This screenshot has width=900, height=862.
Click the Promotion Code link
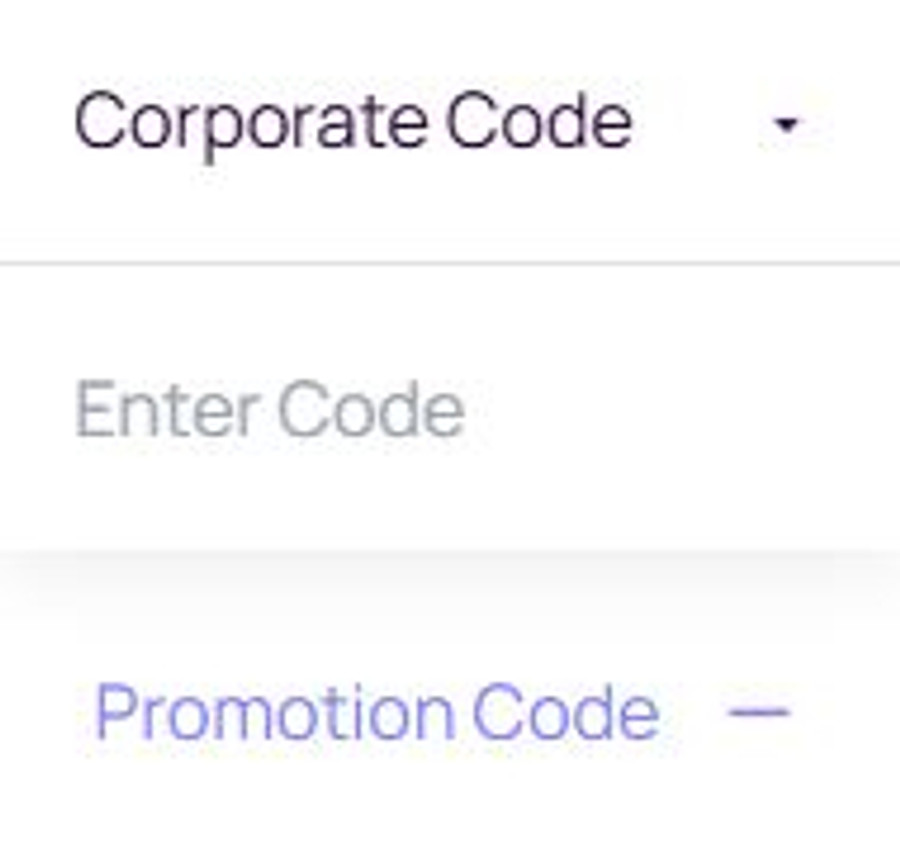[x=376, y=713]
